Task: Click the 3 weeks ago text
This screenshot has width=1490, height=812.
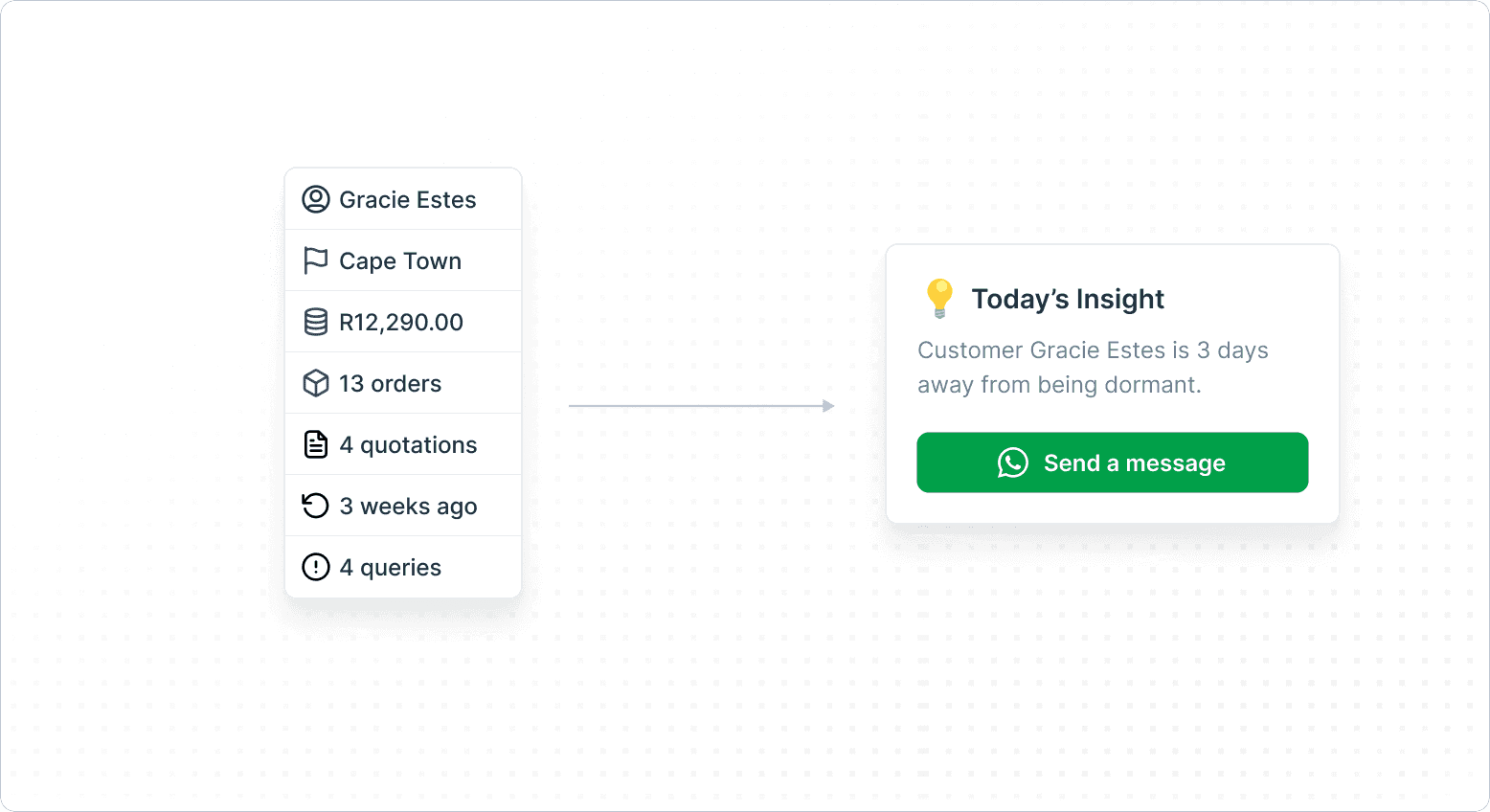Action: click(x=408, y=506)
